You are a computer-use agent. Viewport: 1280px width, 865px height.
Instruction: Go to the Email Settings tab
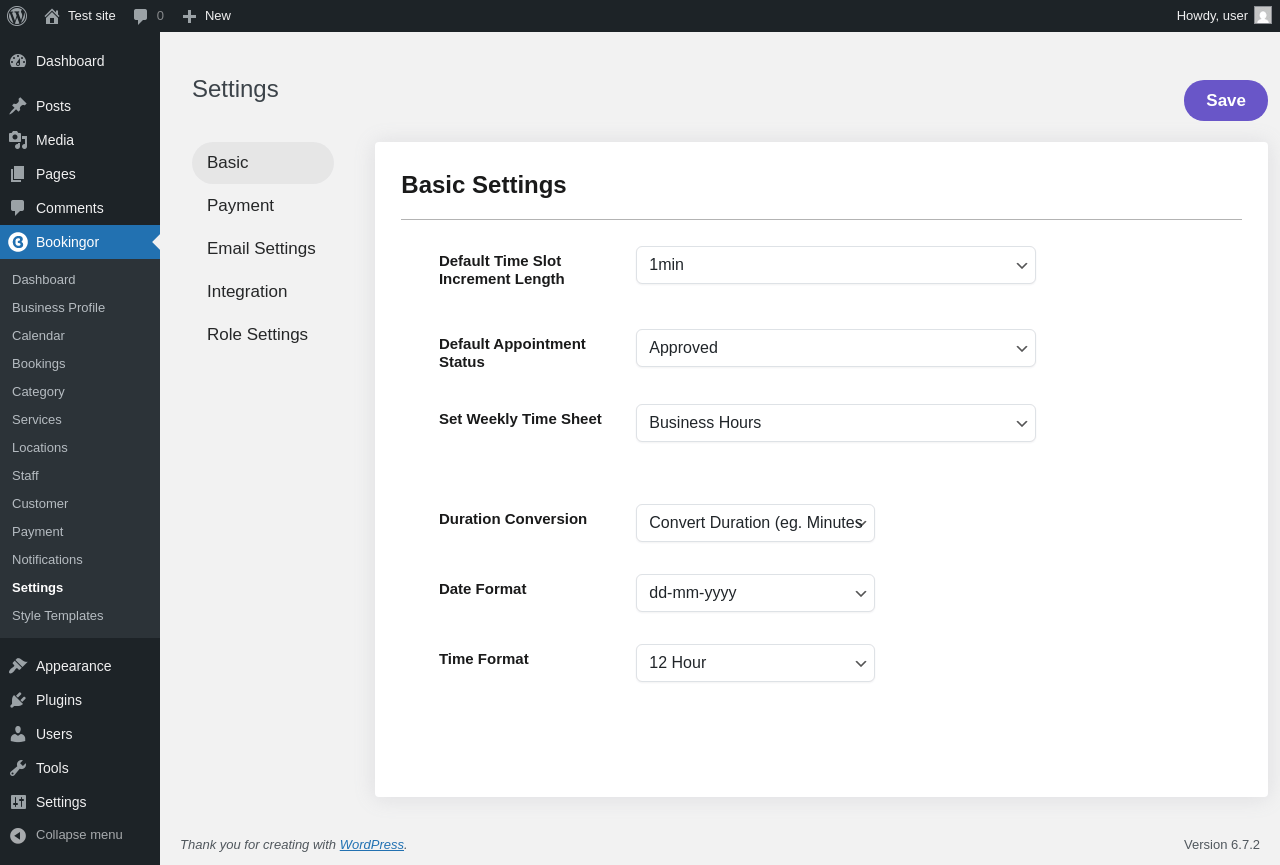click(261, 249)
